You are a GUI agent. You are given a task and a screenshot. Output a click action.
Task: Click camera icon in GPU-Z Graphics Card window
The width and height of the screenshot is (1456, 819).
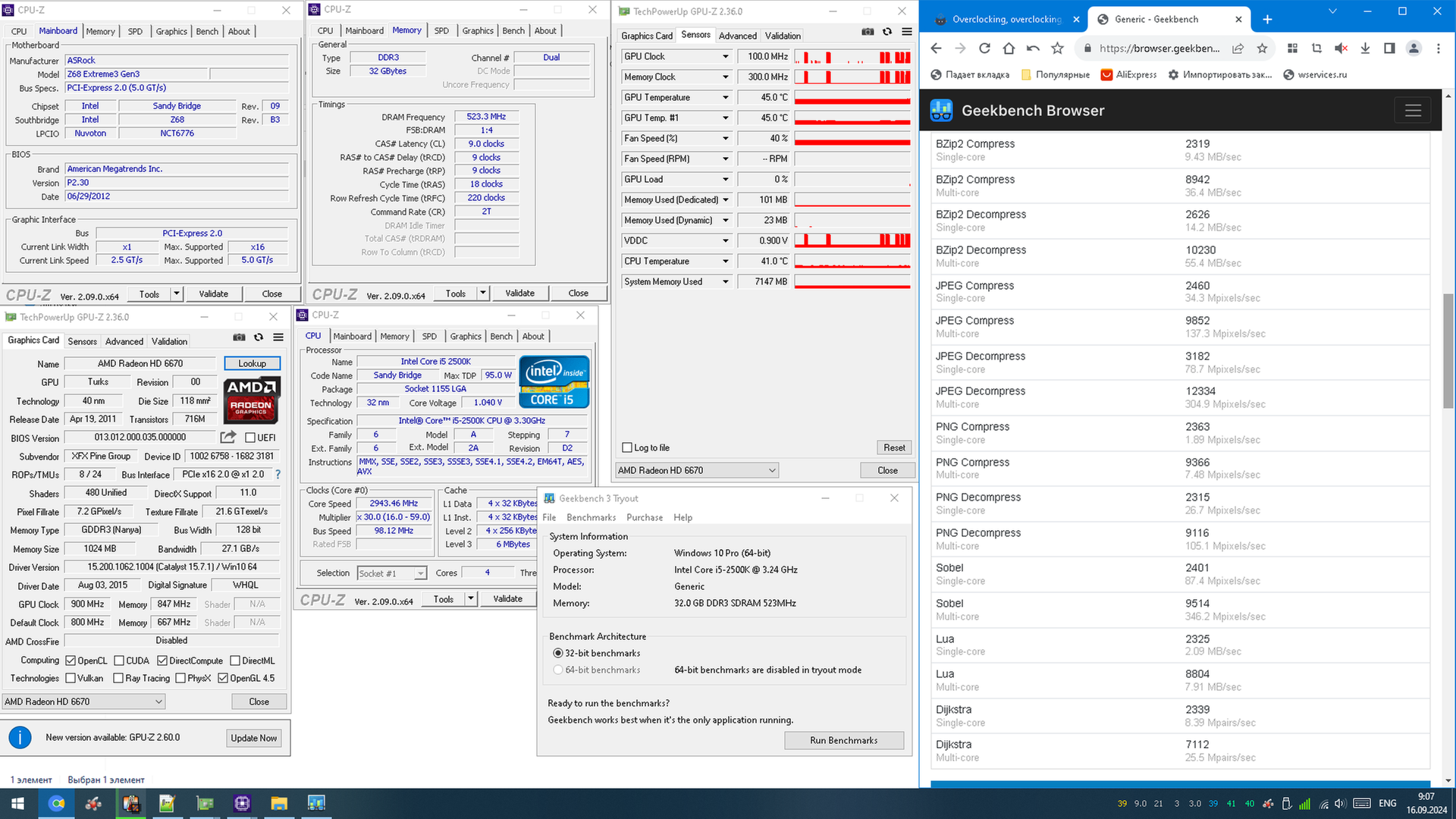[x=239, y=337]
